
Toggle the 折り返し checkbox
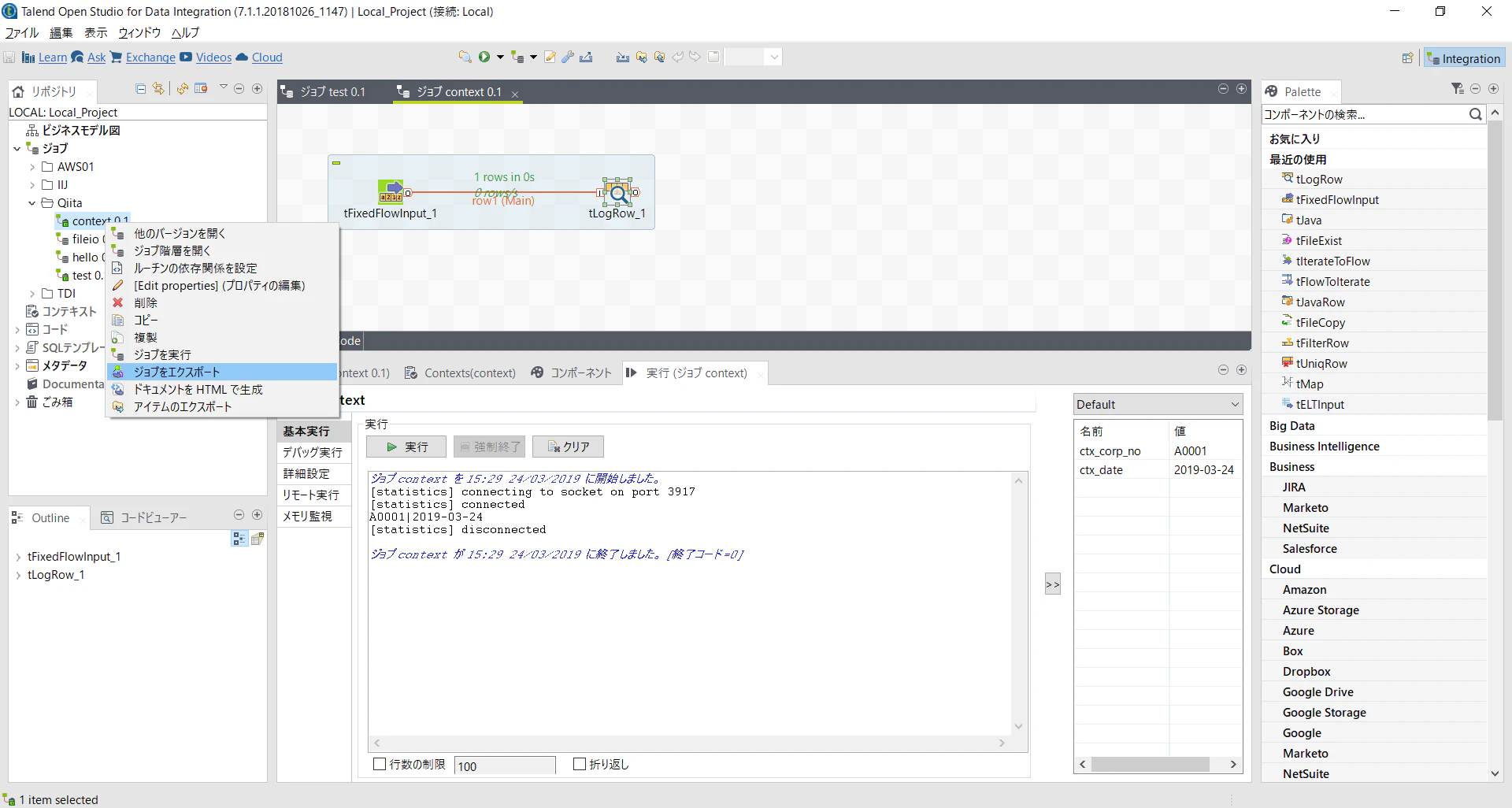[580, 764]
